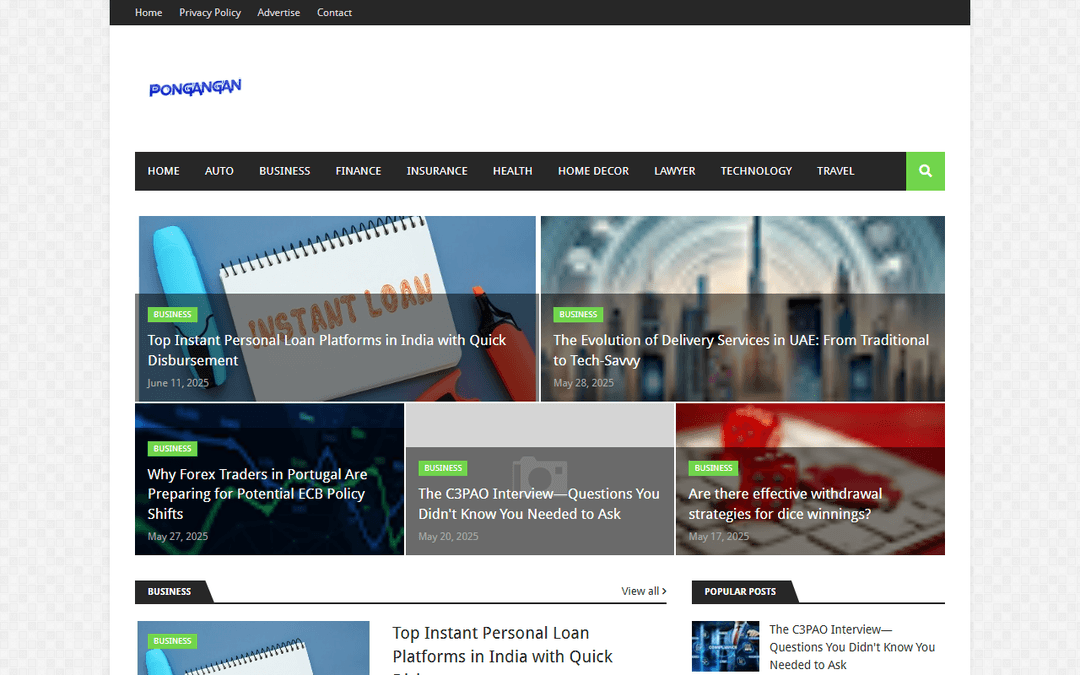The image size is (1080, 675).
Task: Select the FINANCE category menu
Action: (358, 171)
